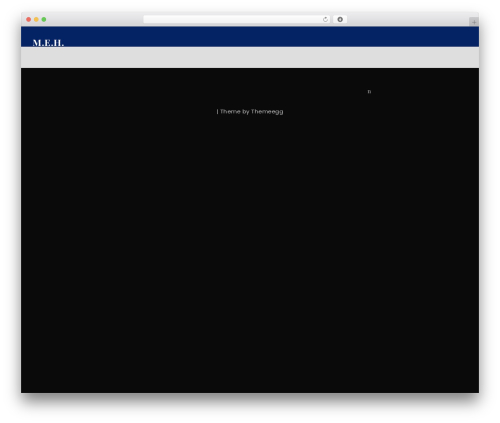Click the black footer area below the credit

(x=250, y=253)
